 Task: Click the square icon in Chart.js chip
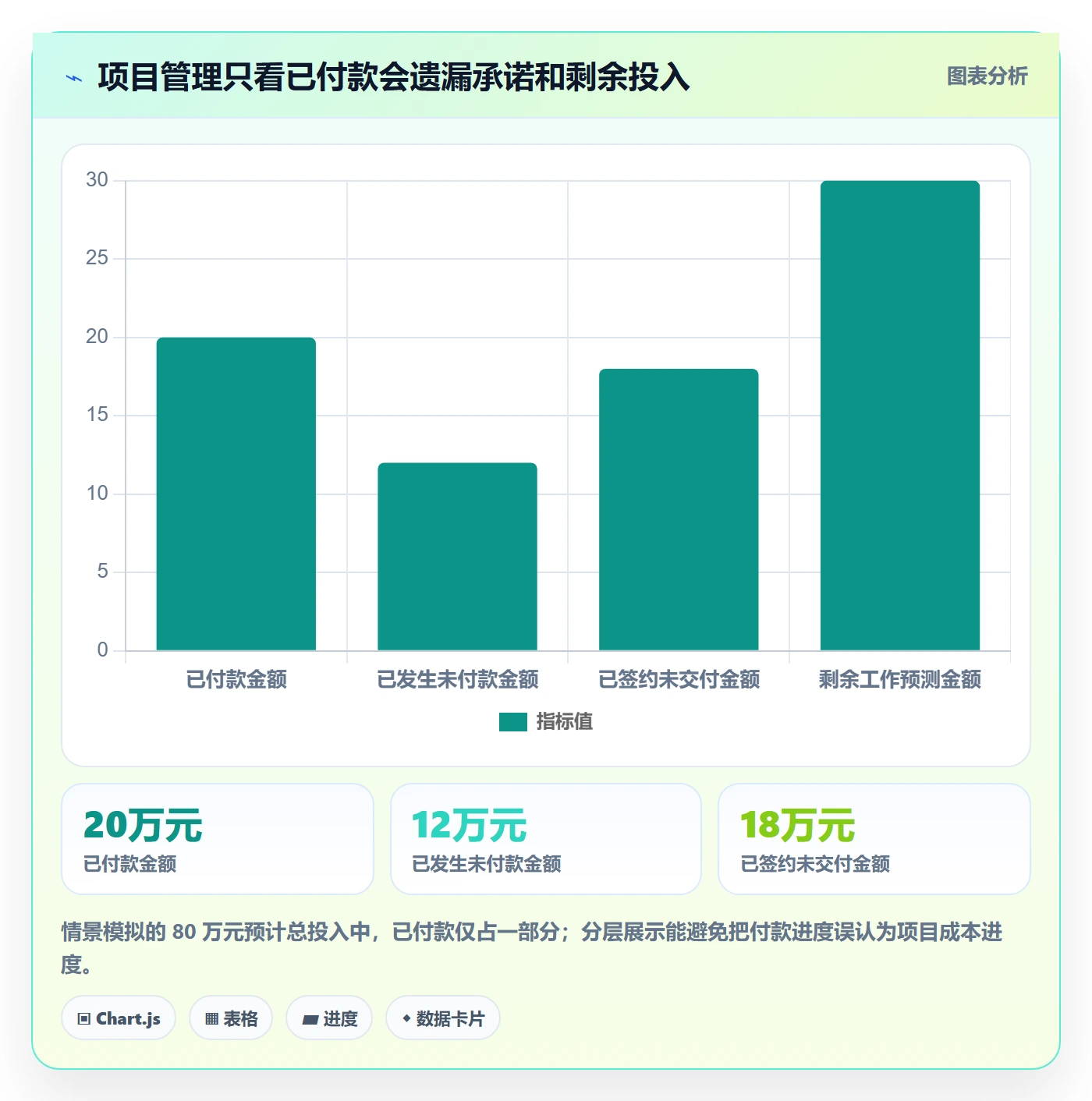[x=84, y=1019]
